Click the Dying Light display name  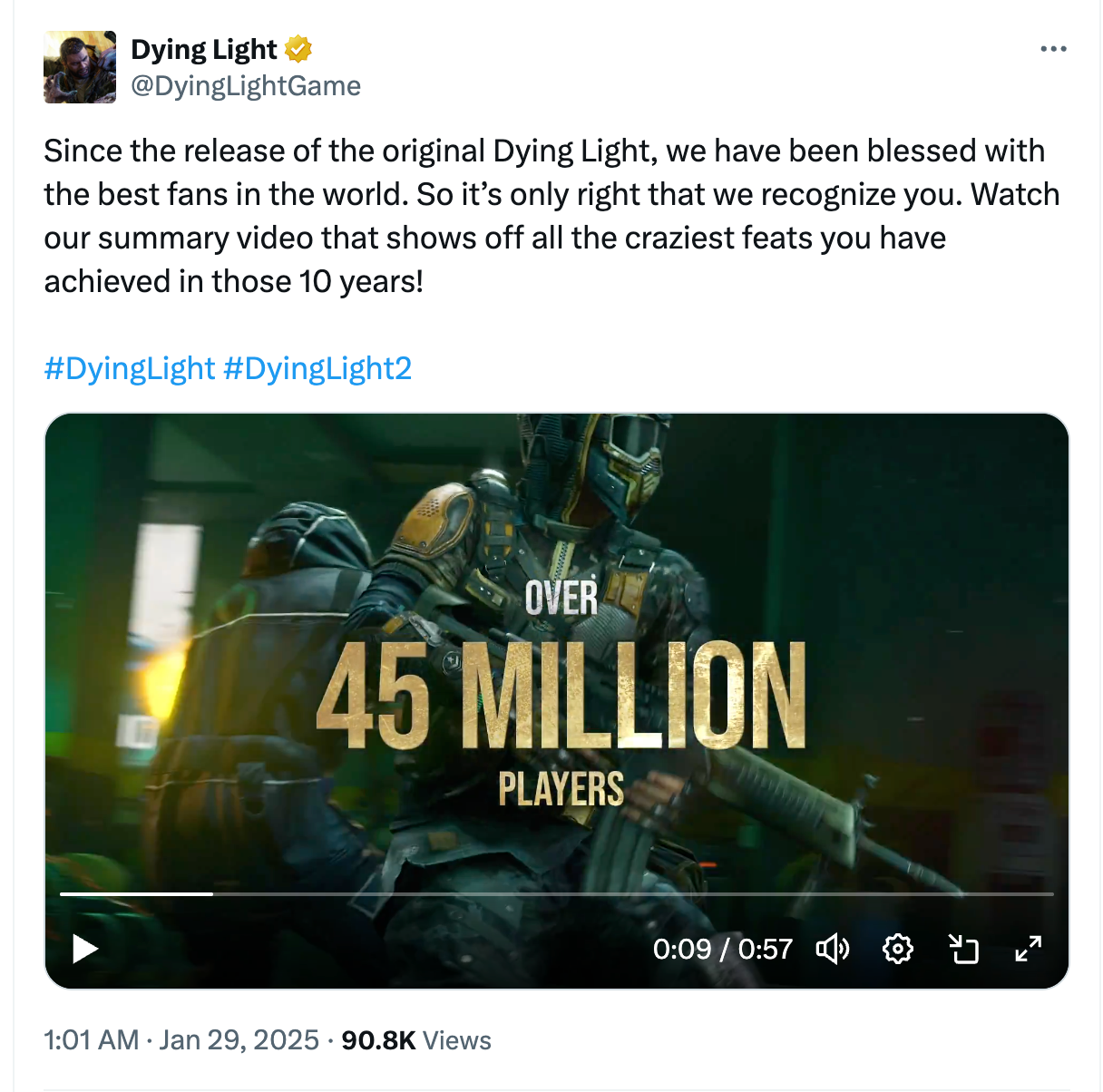(204, 49)
